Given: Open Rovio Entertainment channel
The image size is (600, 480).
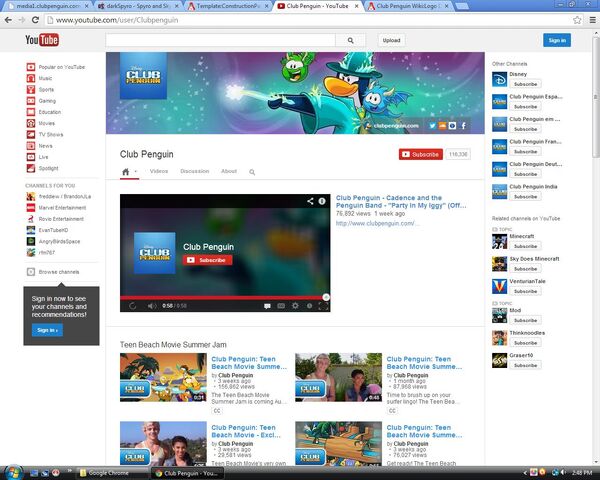Looking at the screenshot, I should pyautogui.click(x=55, y=219).
